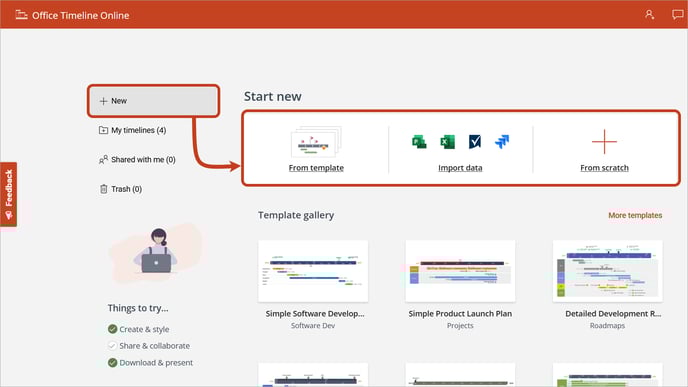This screenshot has height=387, width=688.
Task: Toggle the Download & present checkmark
Action: [x=112, y=362]
